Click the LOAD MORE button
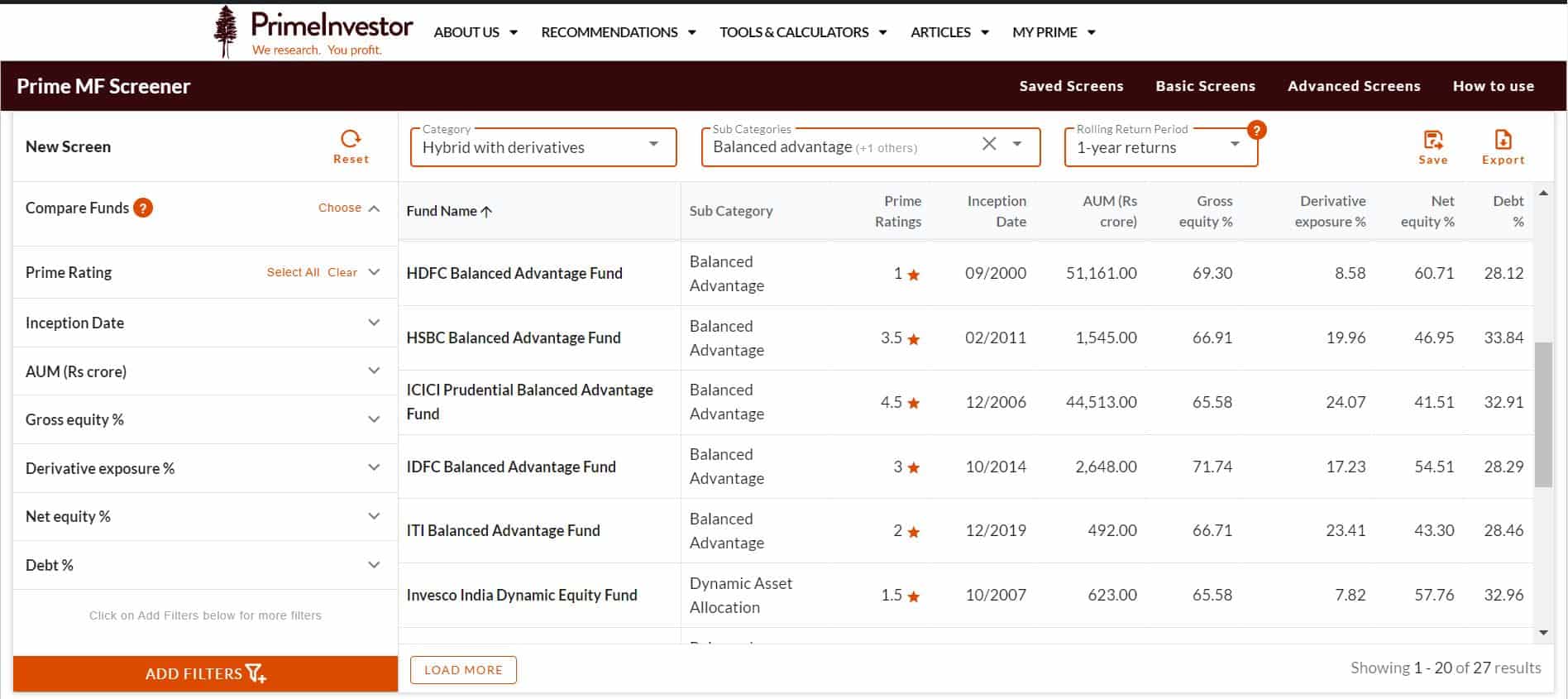This screenshot has height=699, width=1568. click(x=463, y=670)
